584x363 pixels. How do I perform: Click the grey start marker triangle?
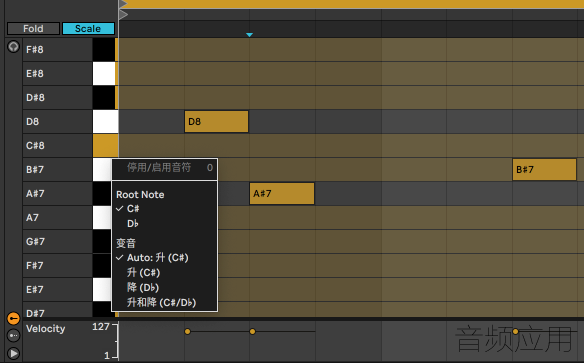coord(123,15)
